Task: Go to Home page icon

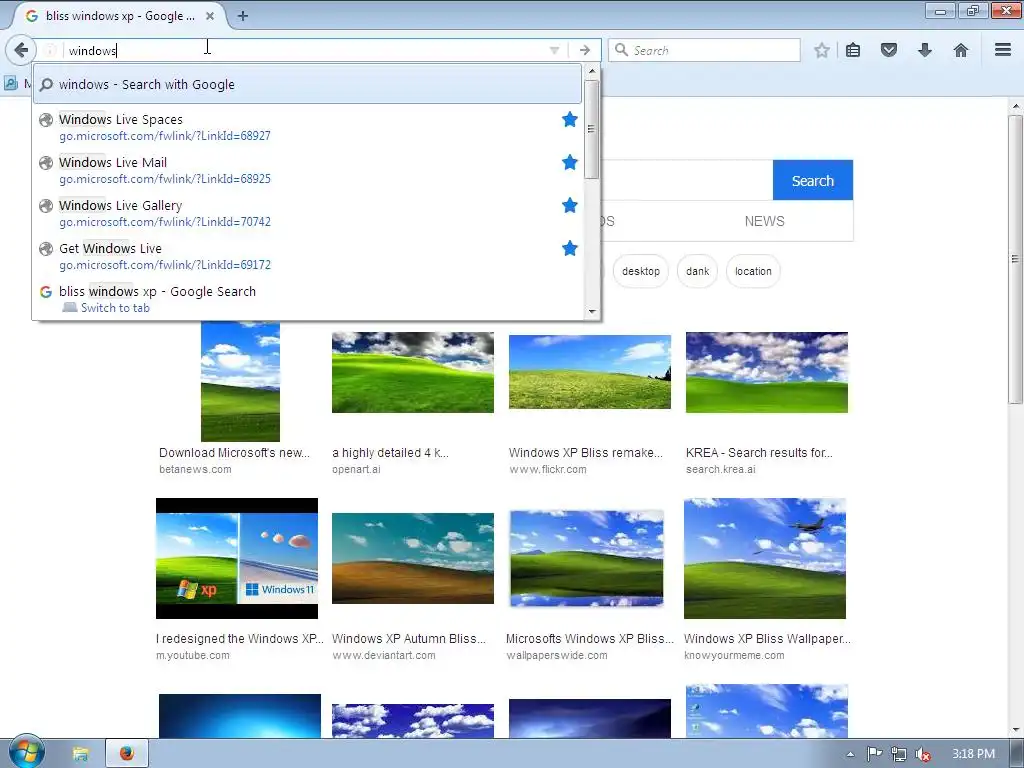Action: click(961, 50)
